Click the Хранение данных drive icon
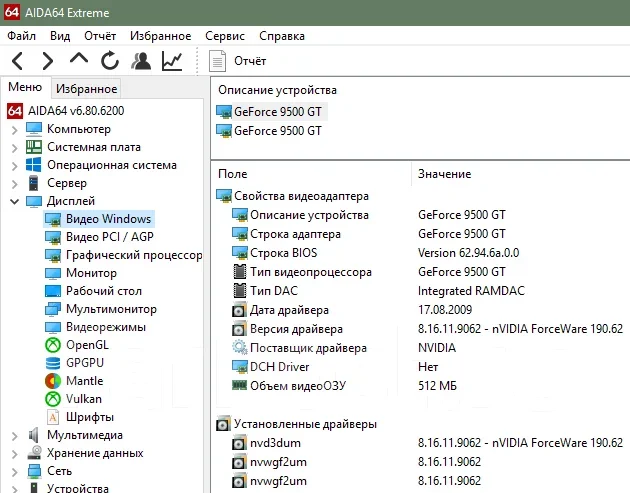This screenshot has width=630, height=493. tap(34, 453)
